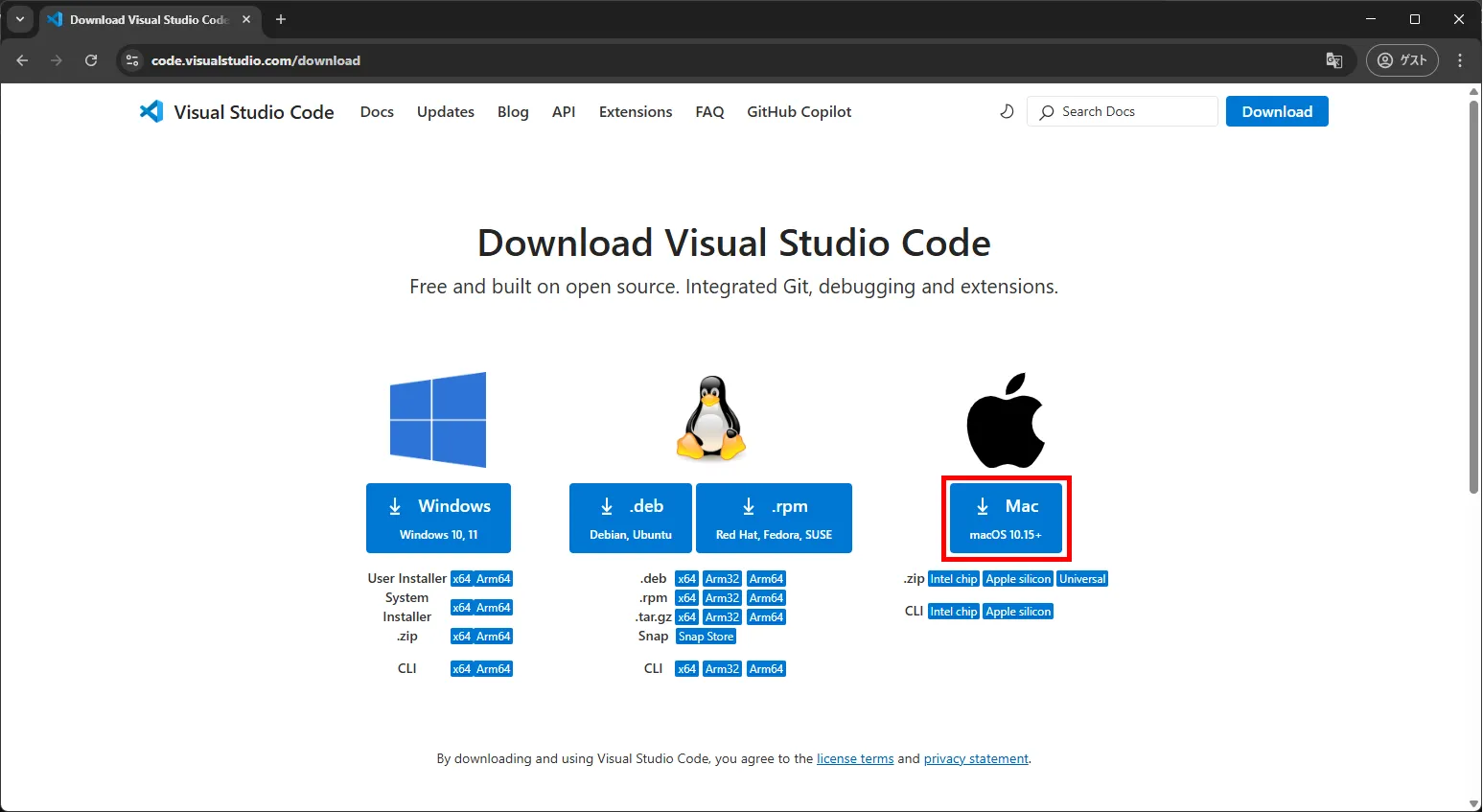Select the Download Visual Studio Code tab
This screenshot has width=1483, height=812.
(151, 19)
